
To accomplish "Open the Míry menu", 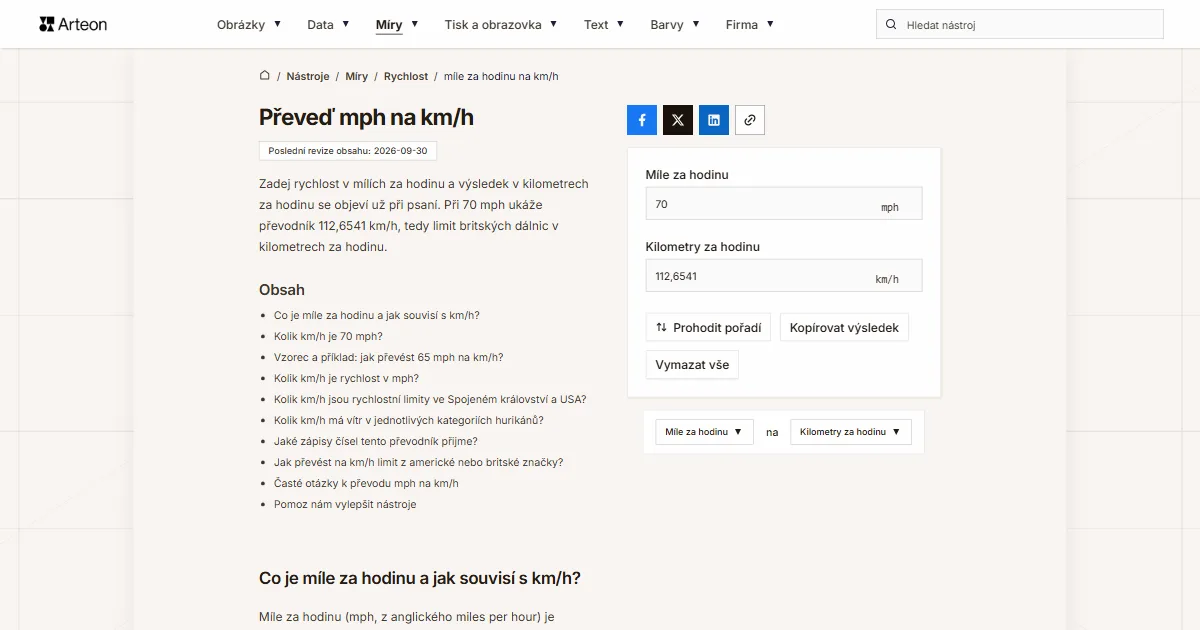I will [x=397, y=24].
